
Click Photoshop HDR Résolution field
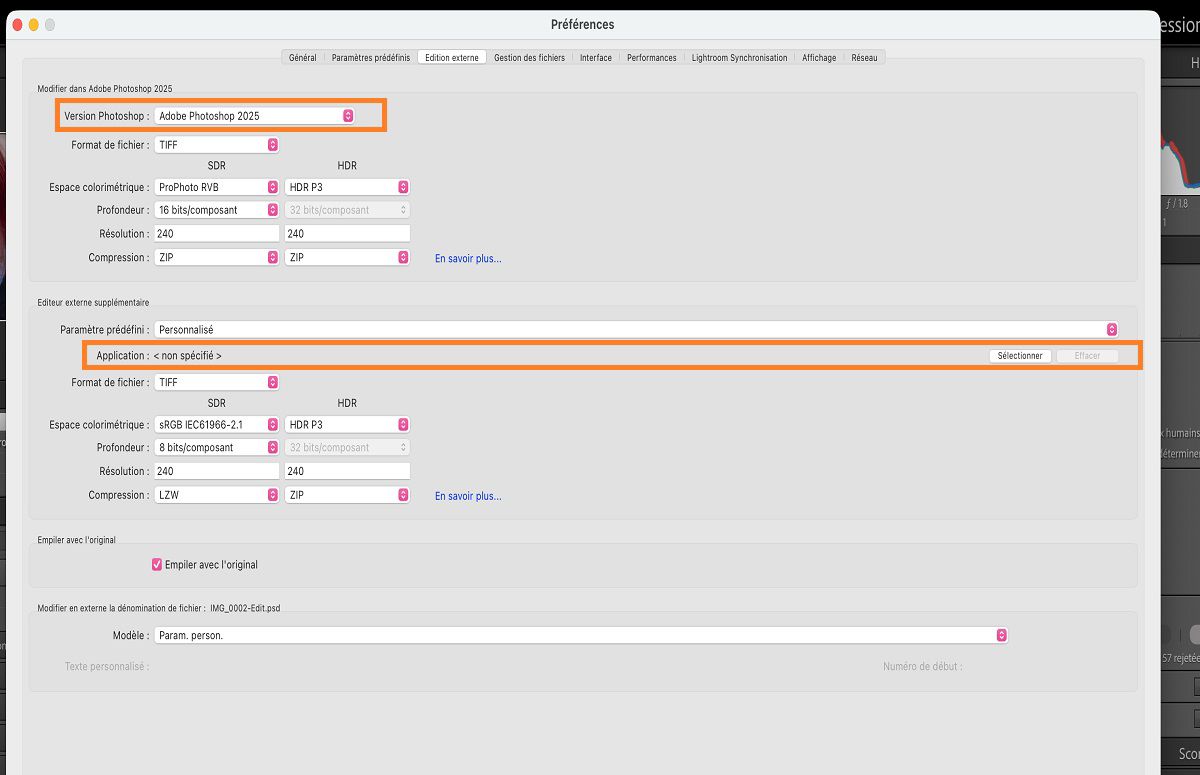(347, 234)
